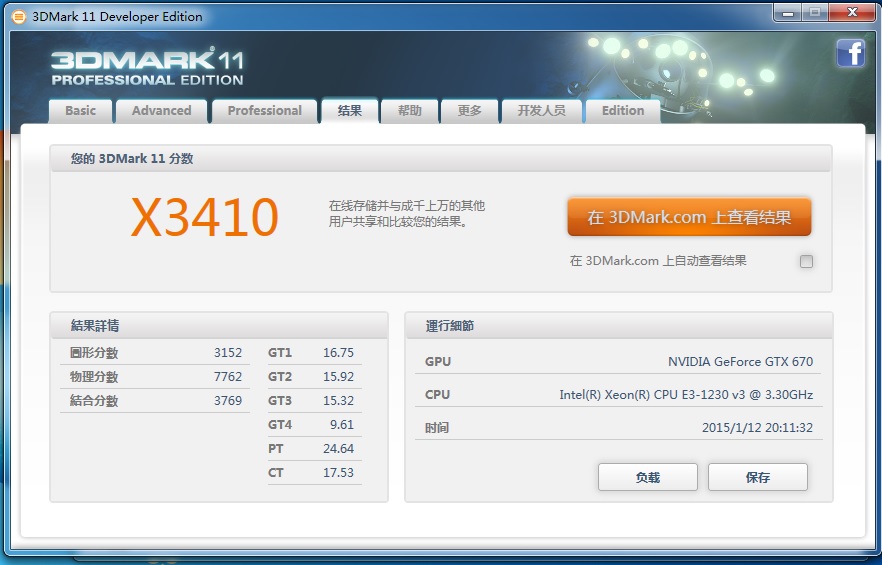
Task: Select the GT1 result 16.75
Action: 338,353
